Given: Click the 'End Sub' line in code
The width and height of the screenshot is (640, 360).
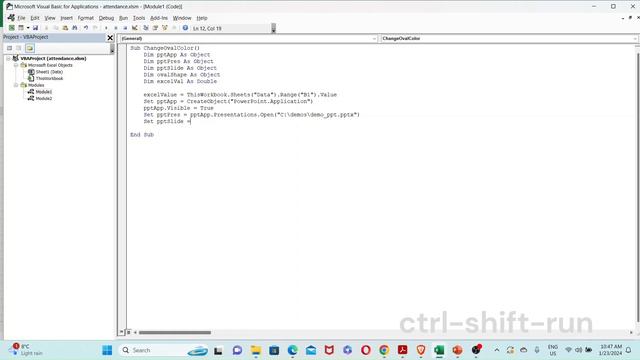Looking at the screenshot, I should 142,135.
